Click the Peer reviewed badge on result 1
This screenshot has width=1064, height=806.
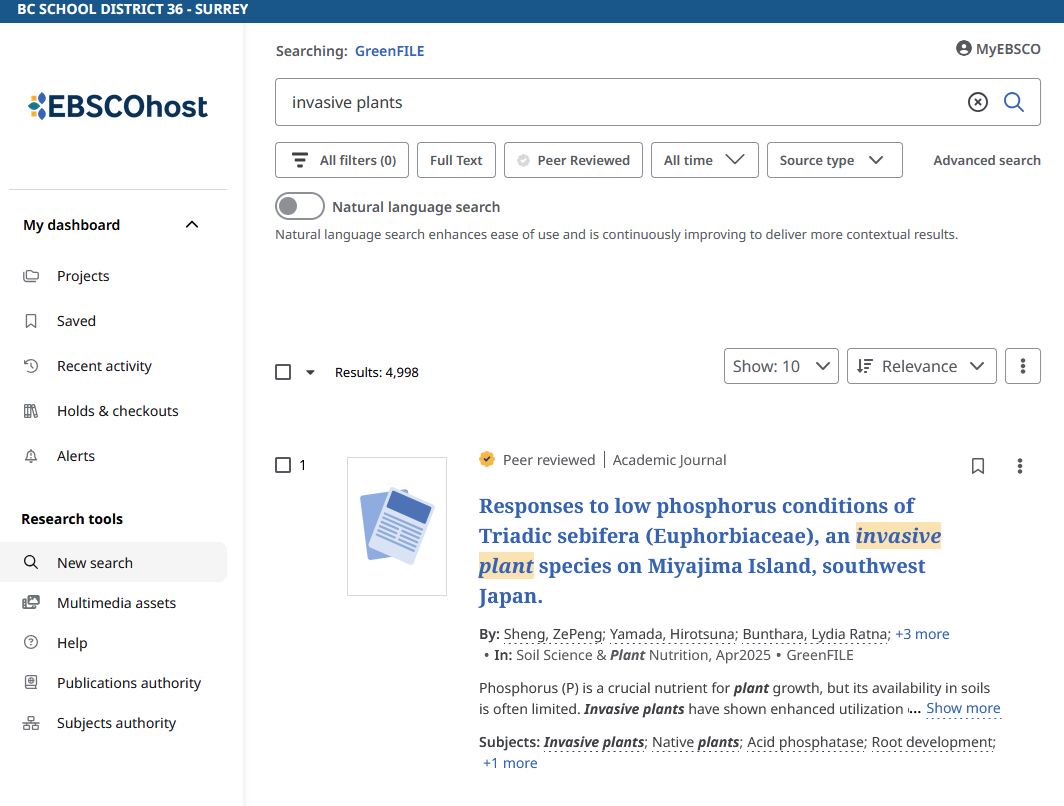[x=537, y=460]
